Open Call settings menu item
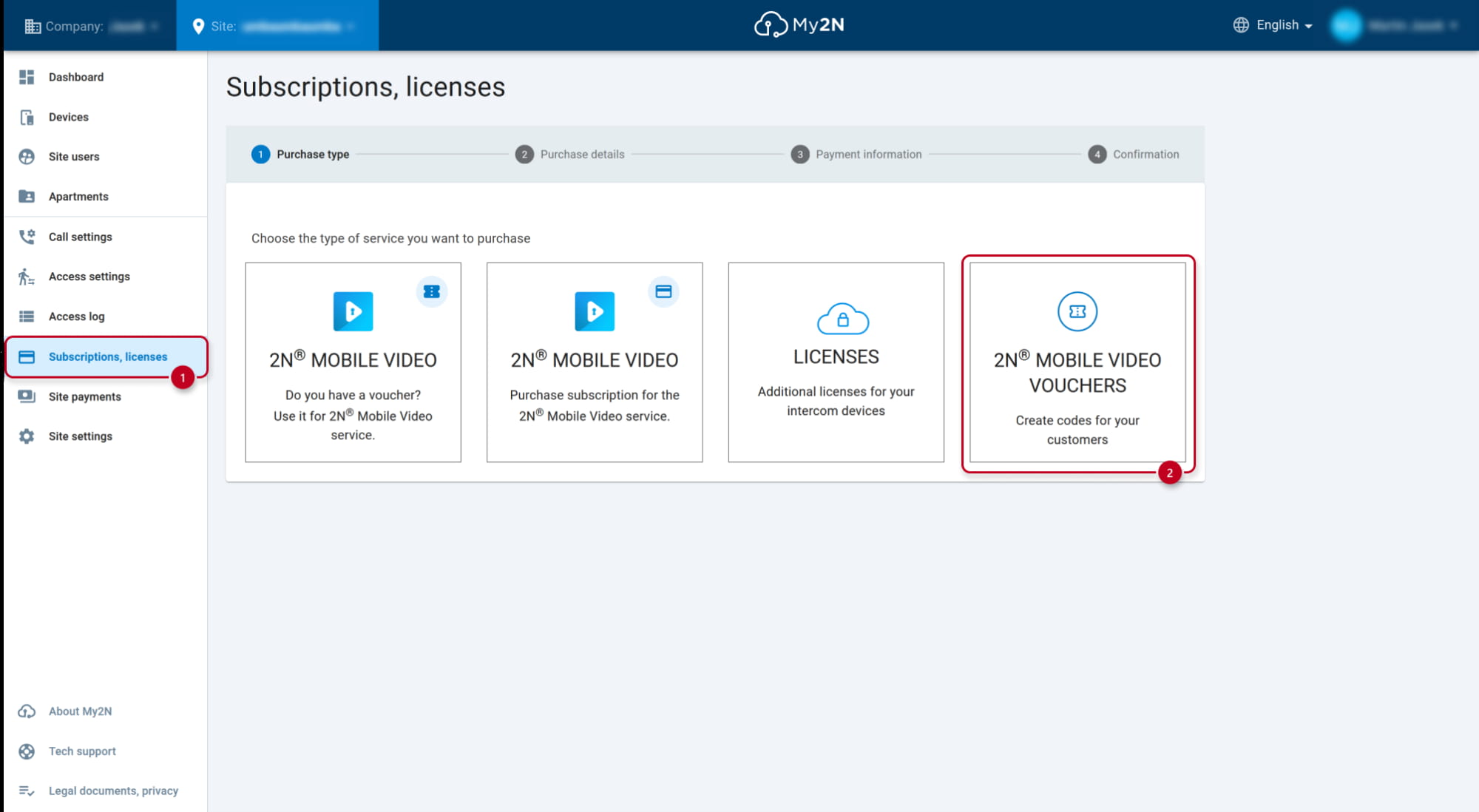The image size is (1479, 812). click(x=105, y=237)
